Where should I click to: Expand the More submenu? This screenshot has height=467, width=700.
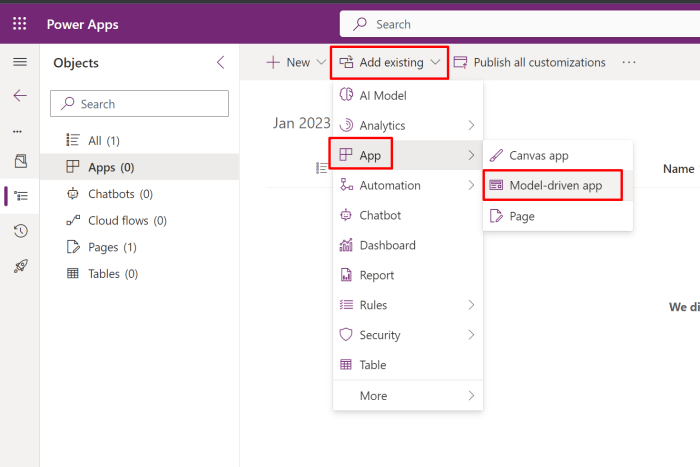coord(408,396)
